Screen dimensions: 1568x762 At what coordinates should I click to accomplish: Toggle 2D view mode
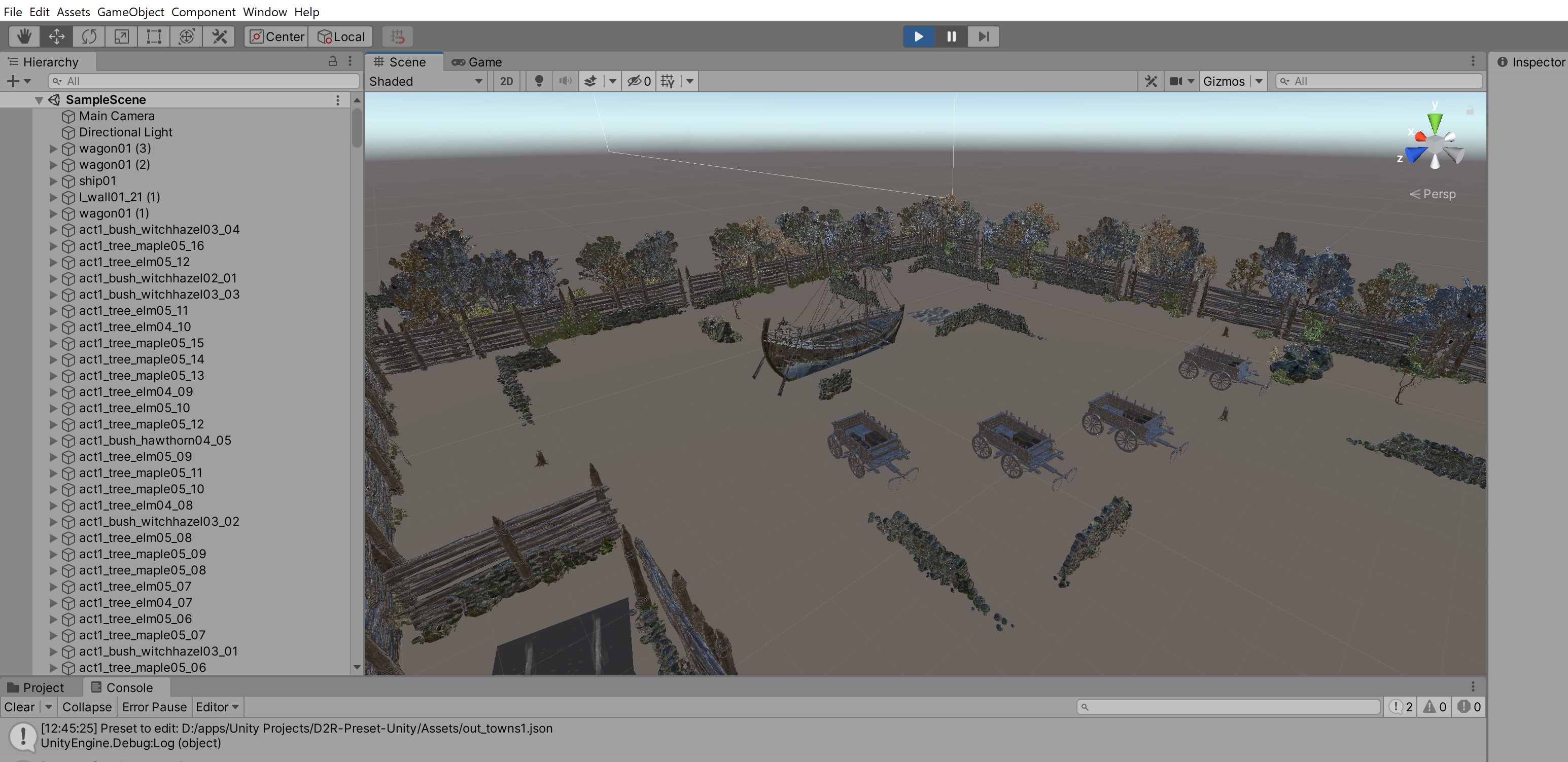pos(506,81)
